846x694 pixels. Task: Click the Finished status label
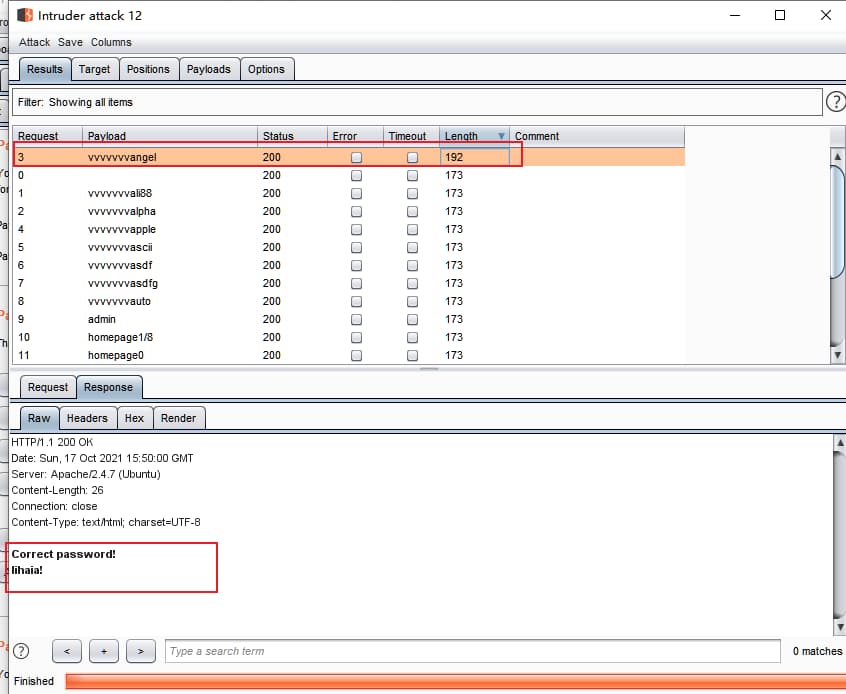click(33, 681)
